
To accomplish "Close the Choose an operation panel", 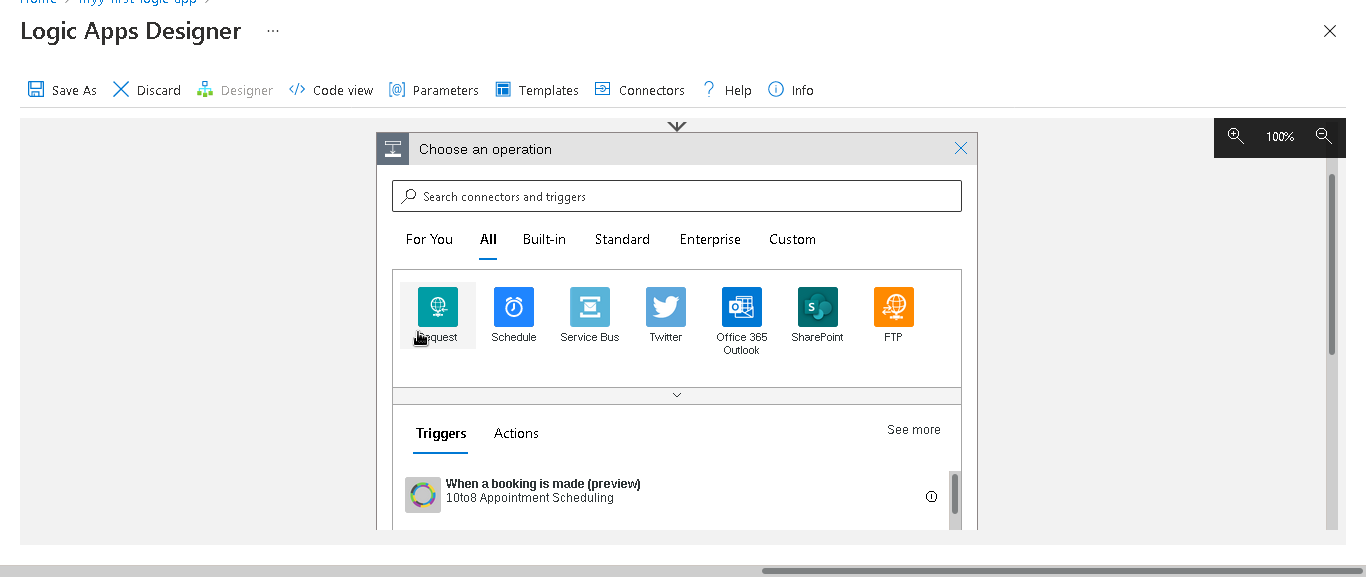I will (961, 148).
